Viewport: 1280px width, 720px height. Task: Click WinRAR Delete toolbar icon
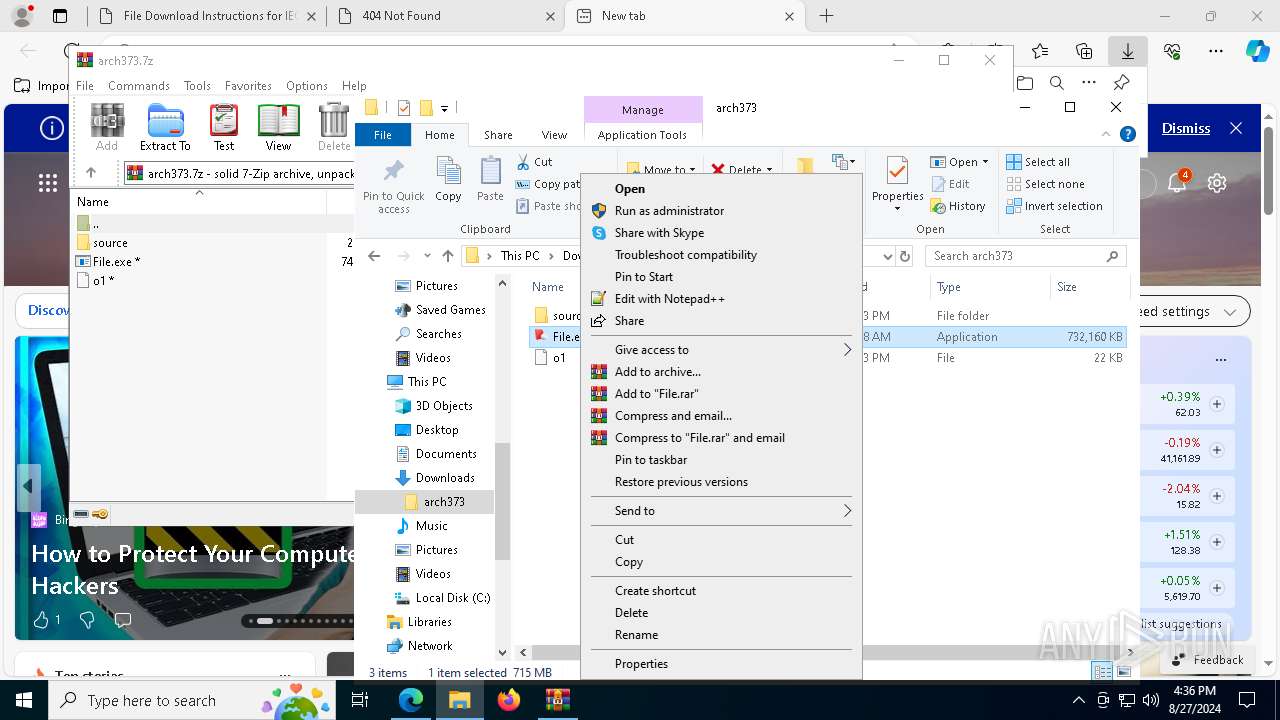pyautogui.click(x=334, y=127)
